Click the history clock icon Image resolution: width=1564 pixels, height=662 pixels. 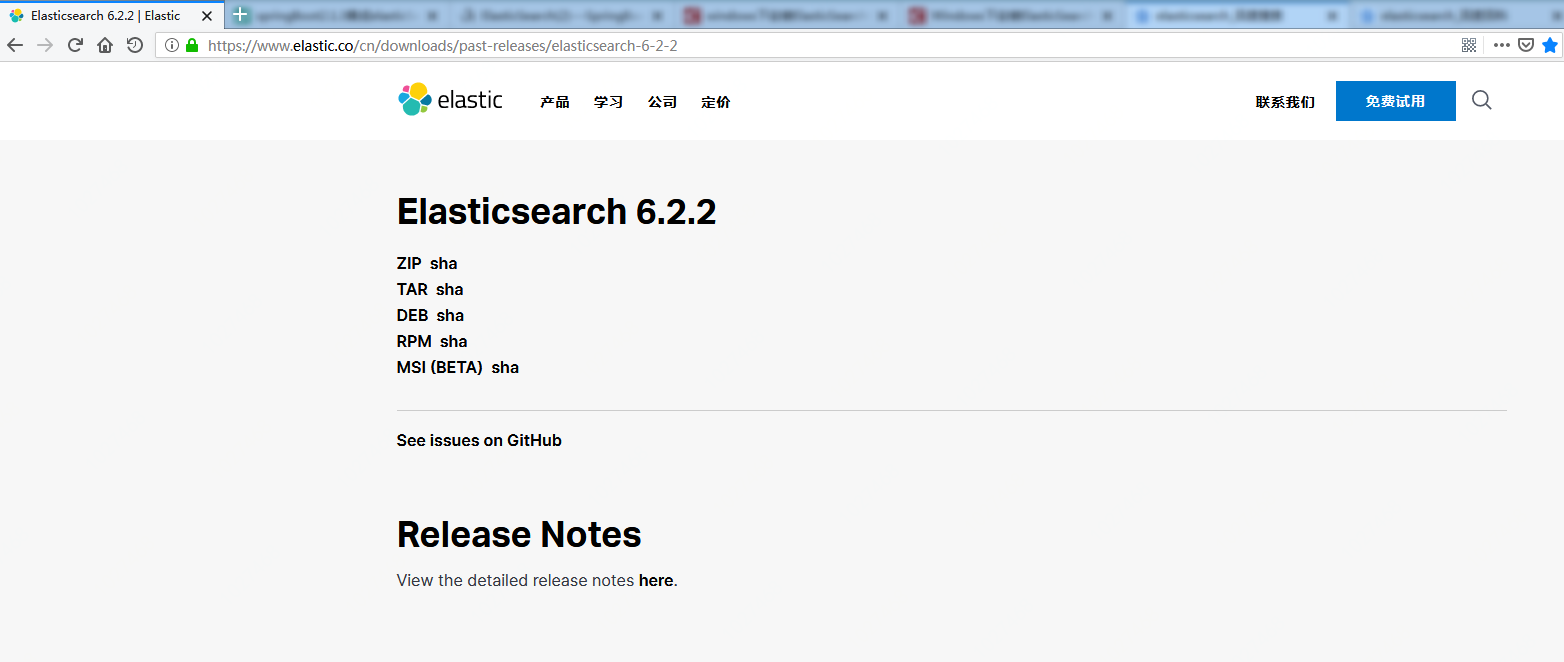[x=135, y=45]
